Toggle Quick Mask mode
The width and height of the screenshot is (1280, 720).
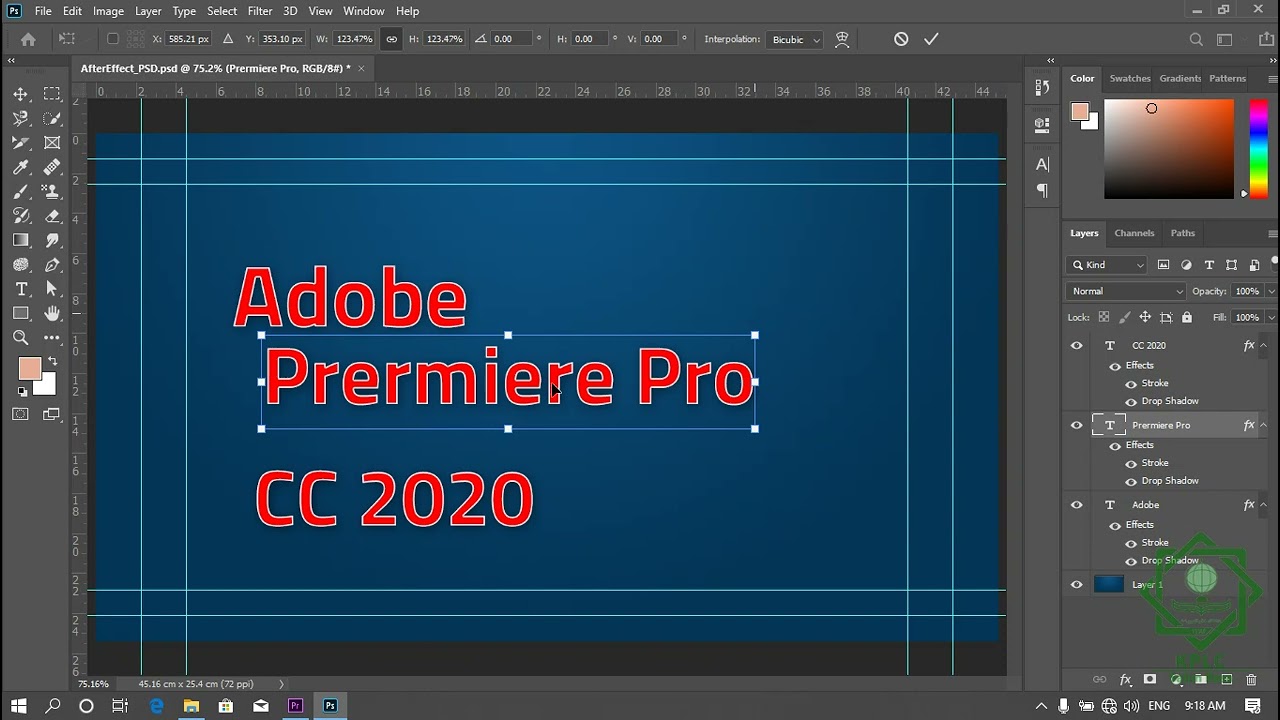click(x=20, y=414)
